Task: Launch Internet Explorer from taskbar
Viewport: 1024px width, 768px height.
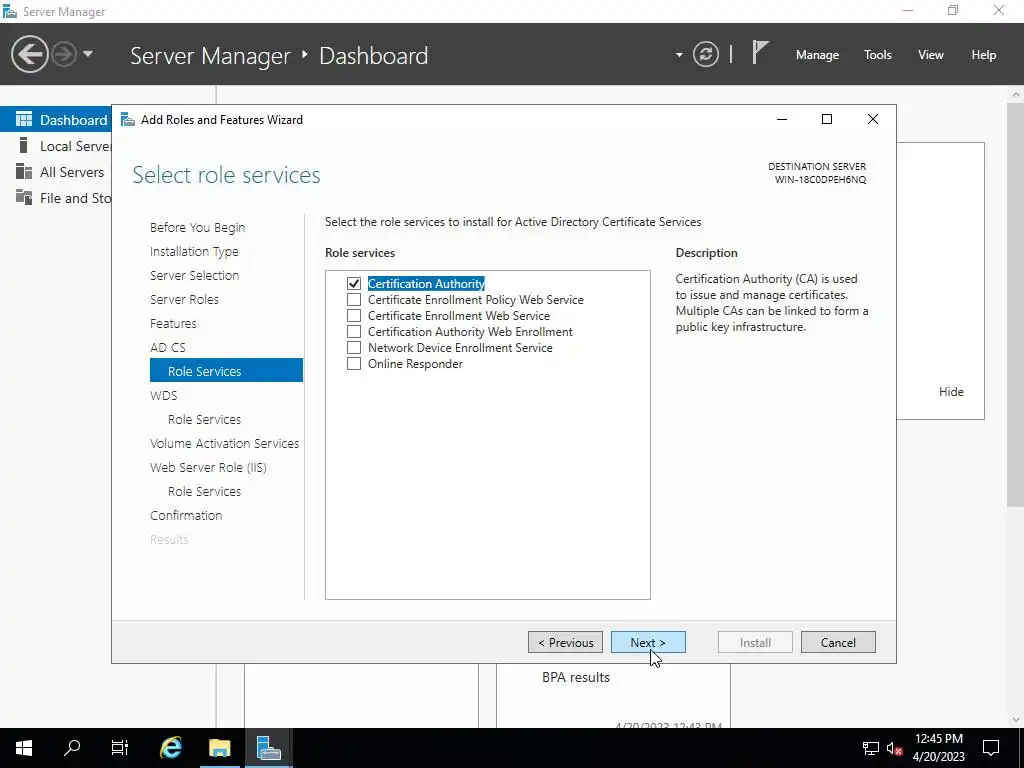Action: pyautogui.click(x=171, y=748)
